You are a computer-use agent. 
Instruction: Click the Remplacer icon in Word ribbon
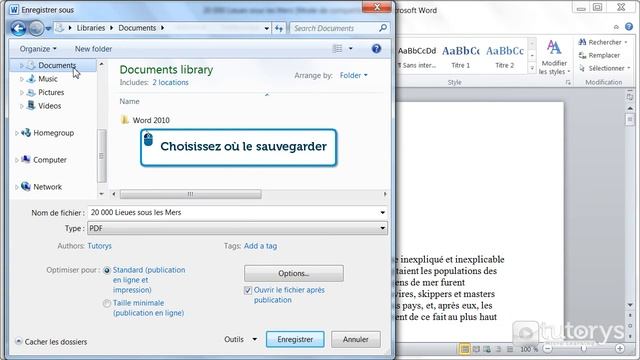pyautogui.click(x=582, y=55)
